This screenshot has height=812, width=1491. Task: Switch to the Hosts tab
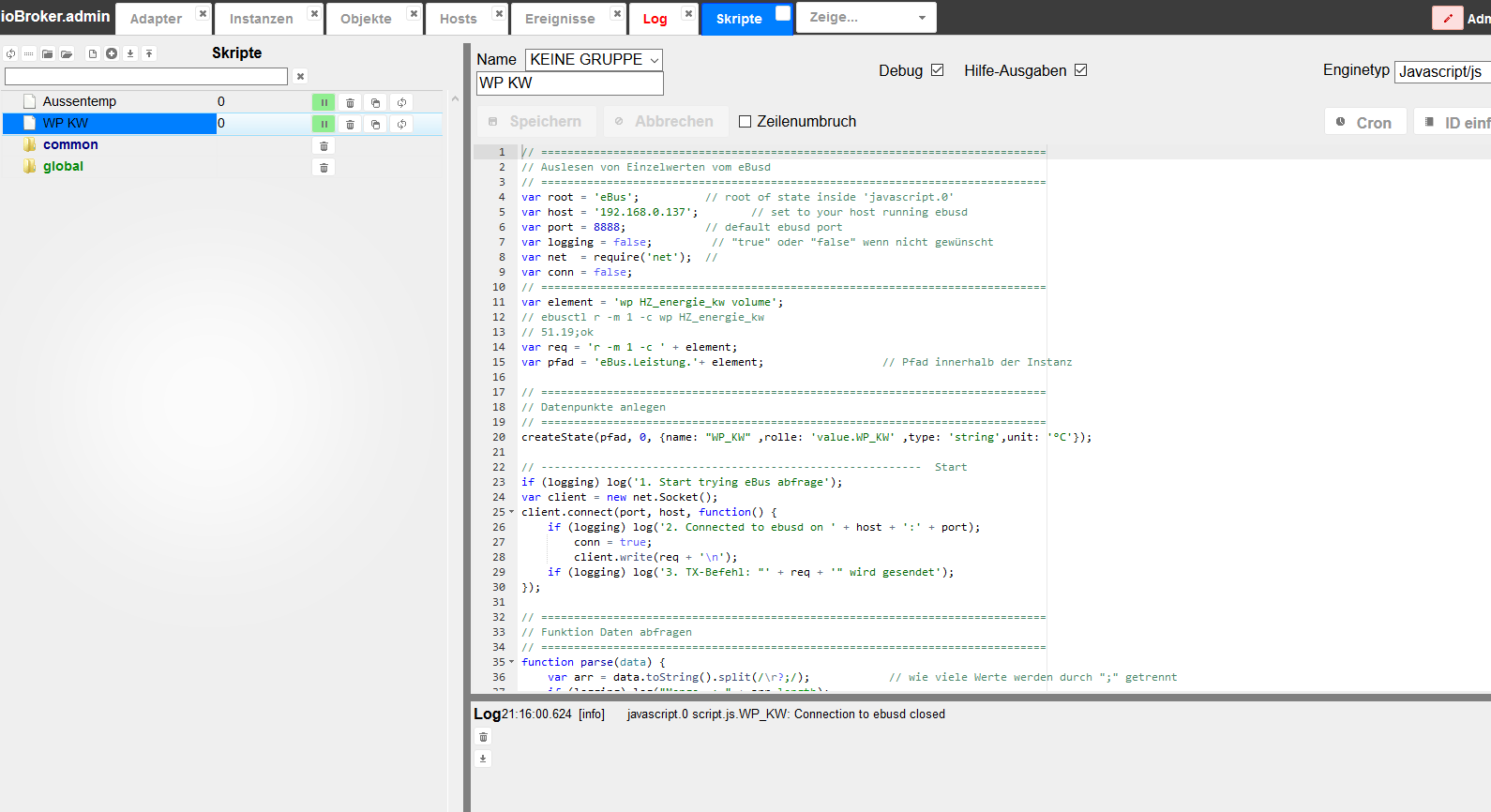pyautogui.click(x=458, y=19)
